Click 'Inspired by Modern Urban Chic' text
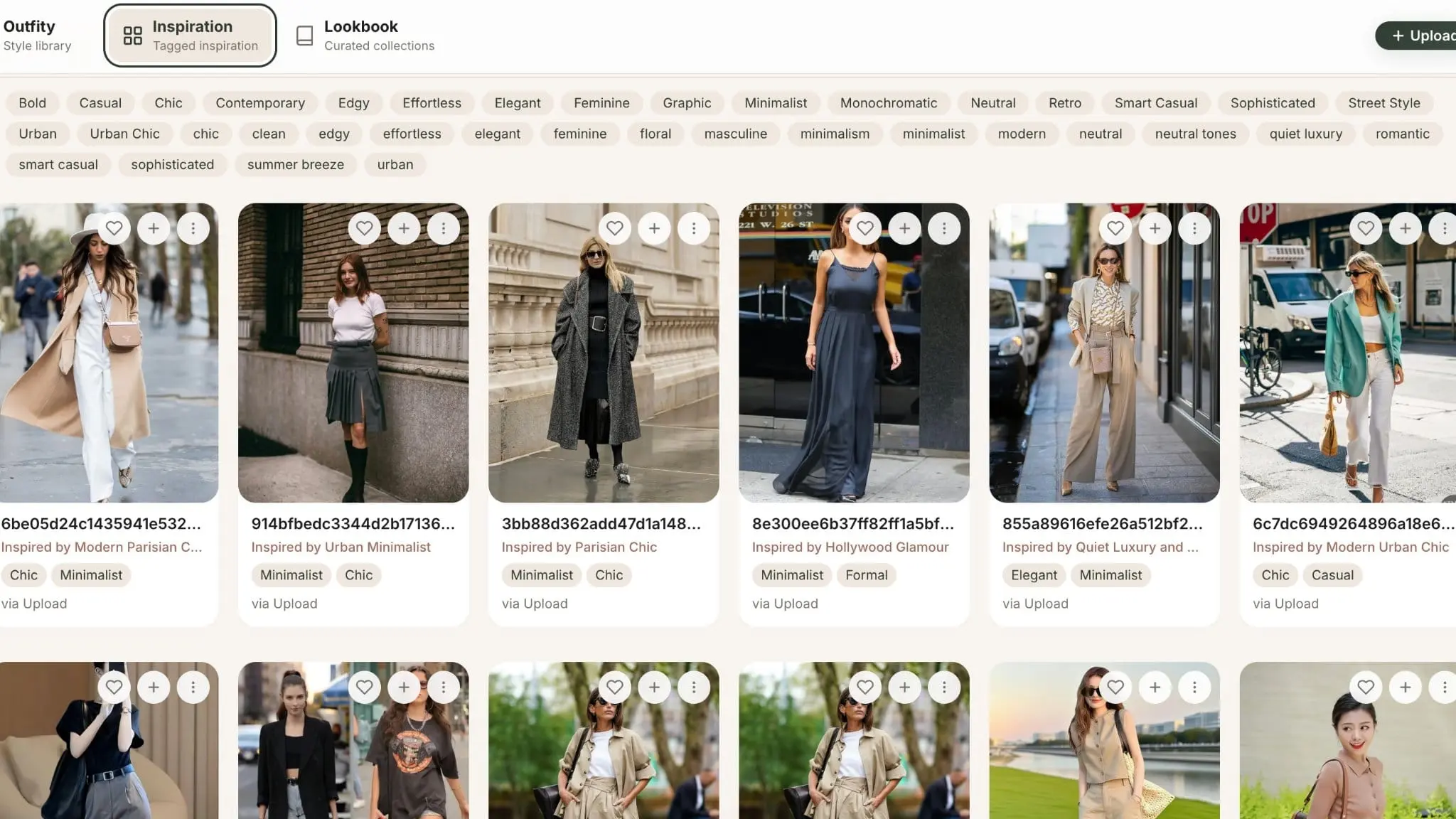 click(x=1350, y=547)
